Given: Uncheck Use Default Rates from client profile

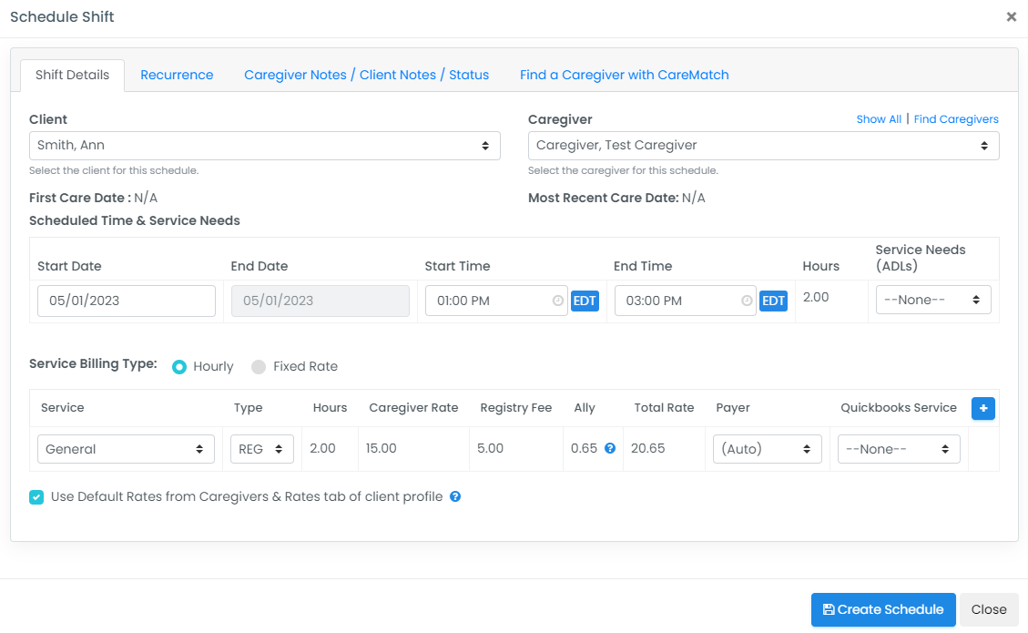Looking at the screenshot, I should pyautogui.click(x=36, y=496).
